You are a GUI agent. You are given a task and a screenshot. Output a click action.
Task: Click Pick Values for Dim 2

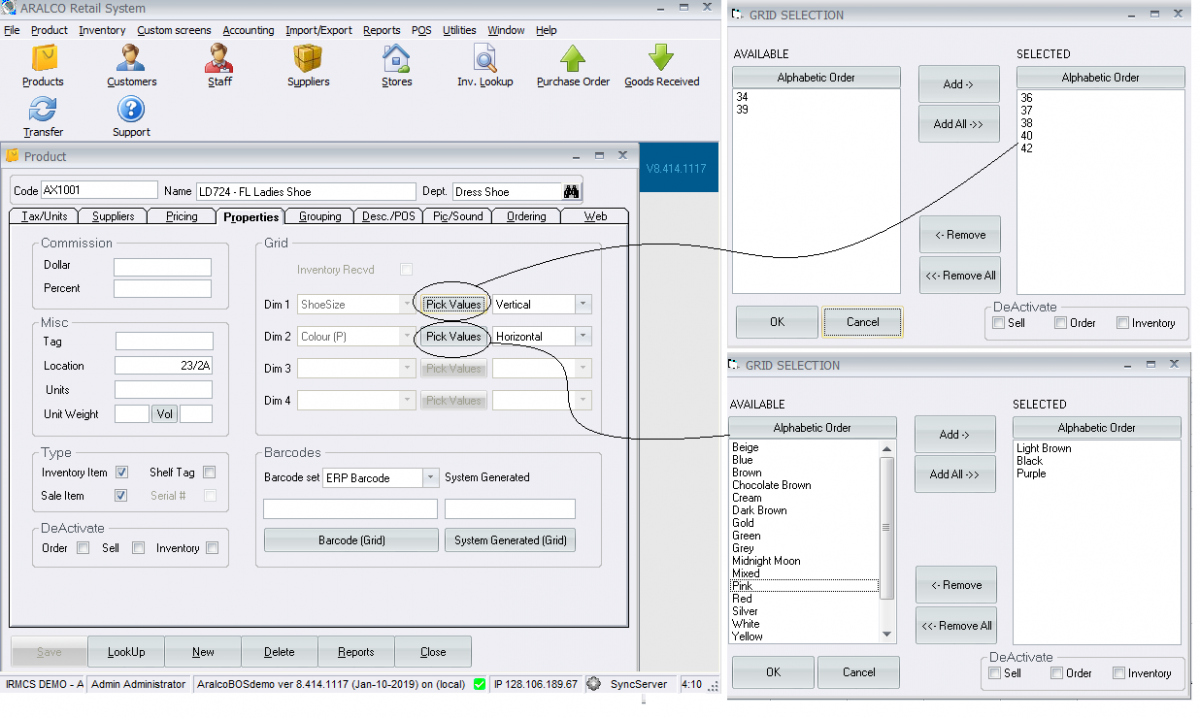(x=453, y=337)
